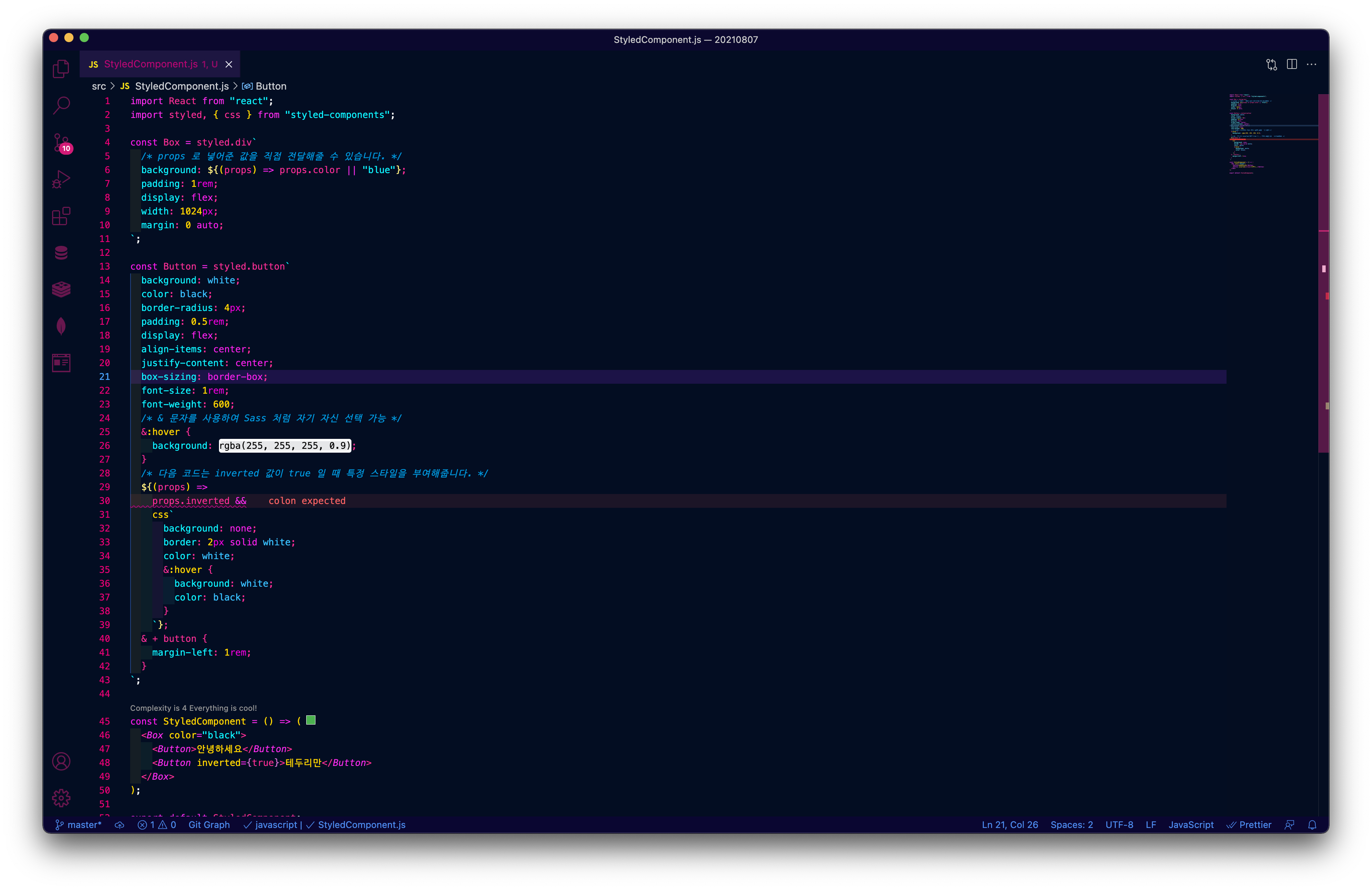Open the Explorer view in activity bar

[61, 69]
